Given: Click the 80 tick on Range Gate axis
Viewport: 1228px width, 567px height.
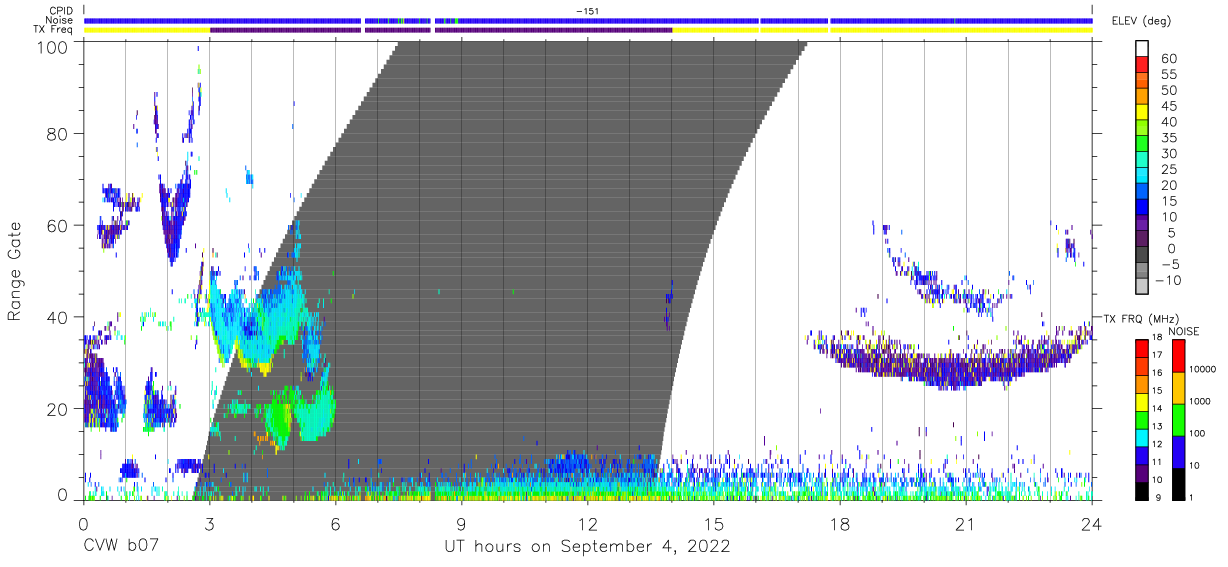Looking at the screenshot, I should pyautogui.click(x=59, y=133).
